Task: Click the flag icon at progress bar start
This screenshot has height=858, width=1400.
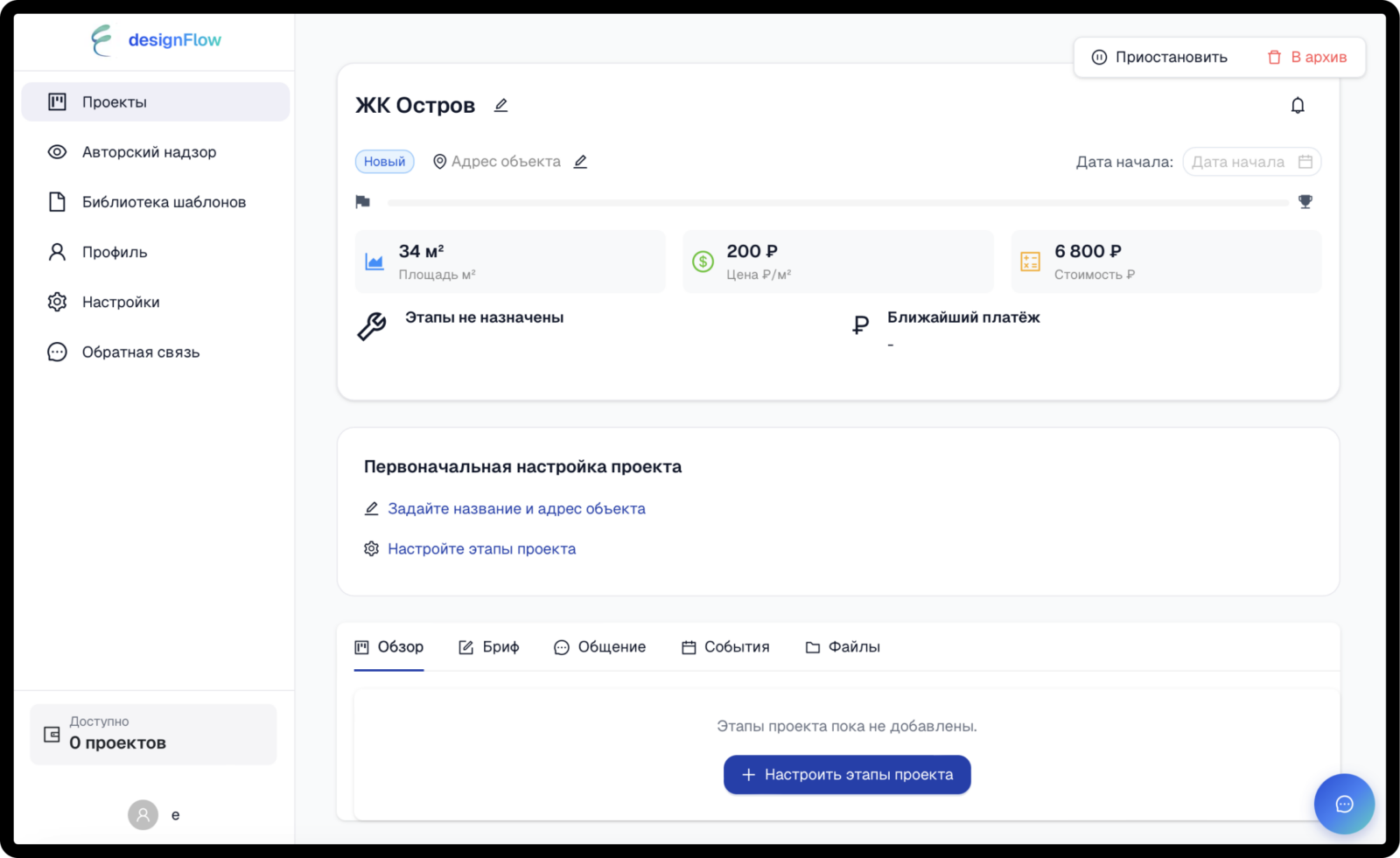Action: 363,202
